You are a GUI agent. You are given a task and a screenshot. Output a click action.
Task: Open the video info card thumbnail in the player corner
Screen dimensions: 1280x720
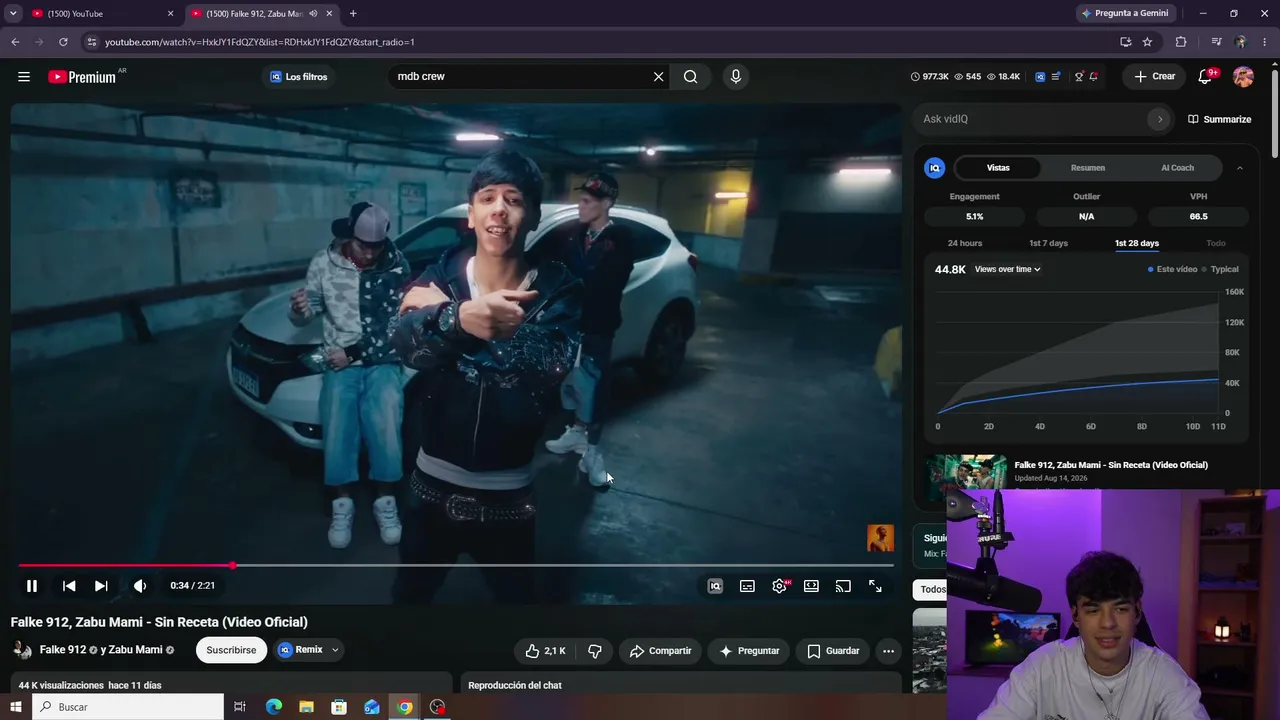pyautogui.click(x=880, y=538)
